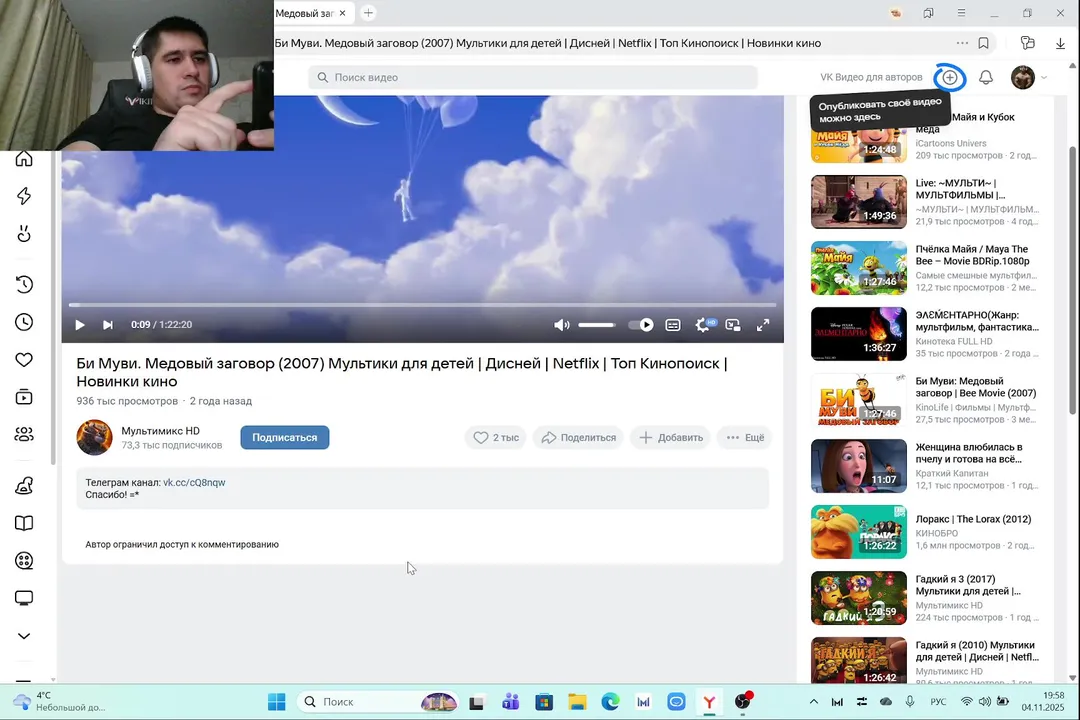
Task: Click the Добавить button
Action: (x=671, y=438)
